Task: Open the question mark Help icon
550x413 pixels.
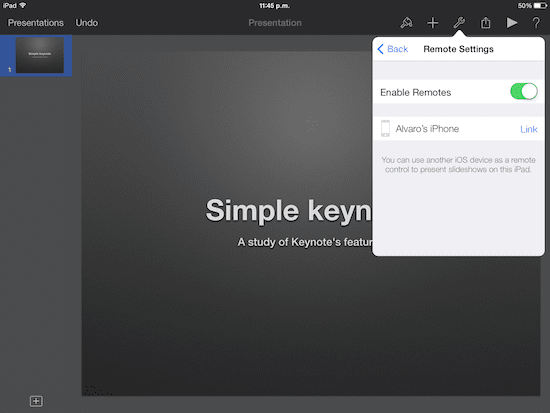Action: (536, 23)
